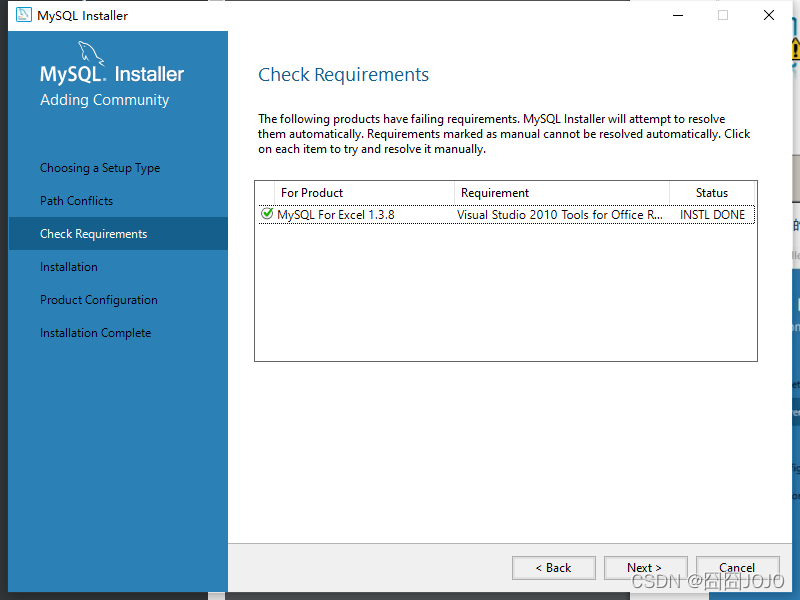Click the green check status icon
Screen dimensions: 800x600
point(266,214)
